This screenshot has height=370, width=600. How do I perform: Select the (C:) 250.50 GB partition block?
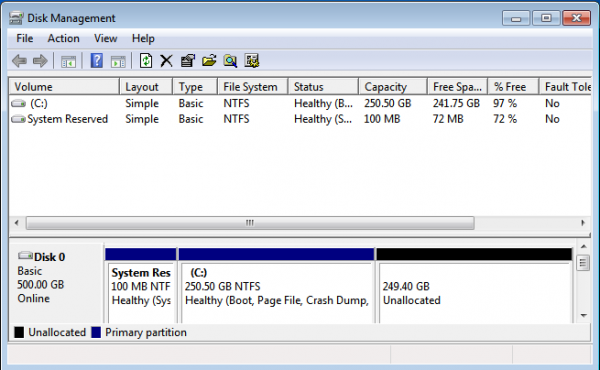[276, 285]
